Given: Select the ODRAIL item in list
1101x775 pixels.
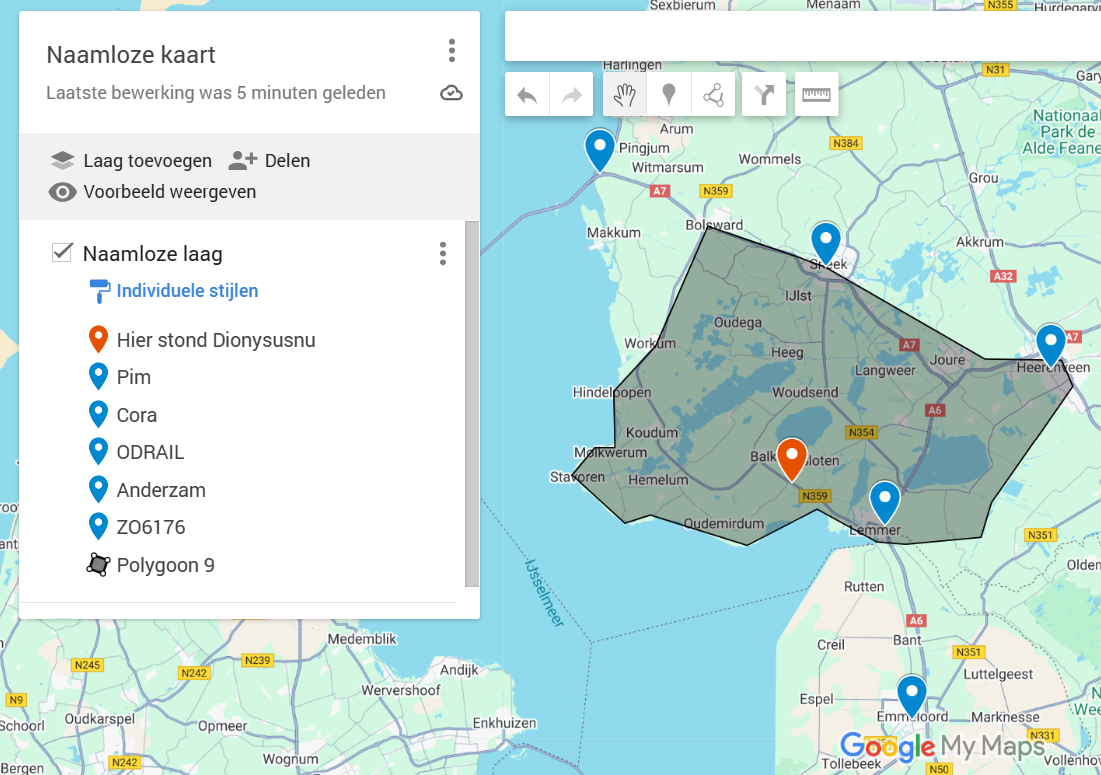Looking at the screenshot, I should (150, 452).
